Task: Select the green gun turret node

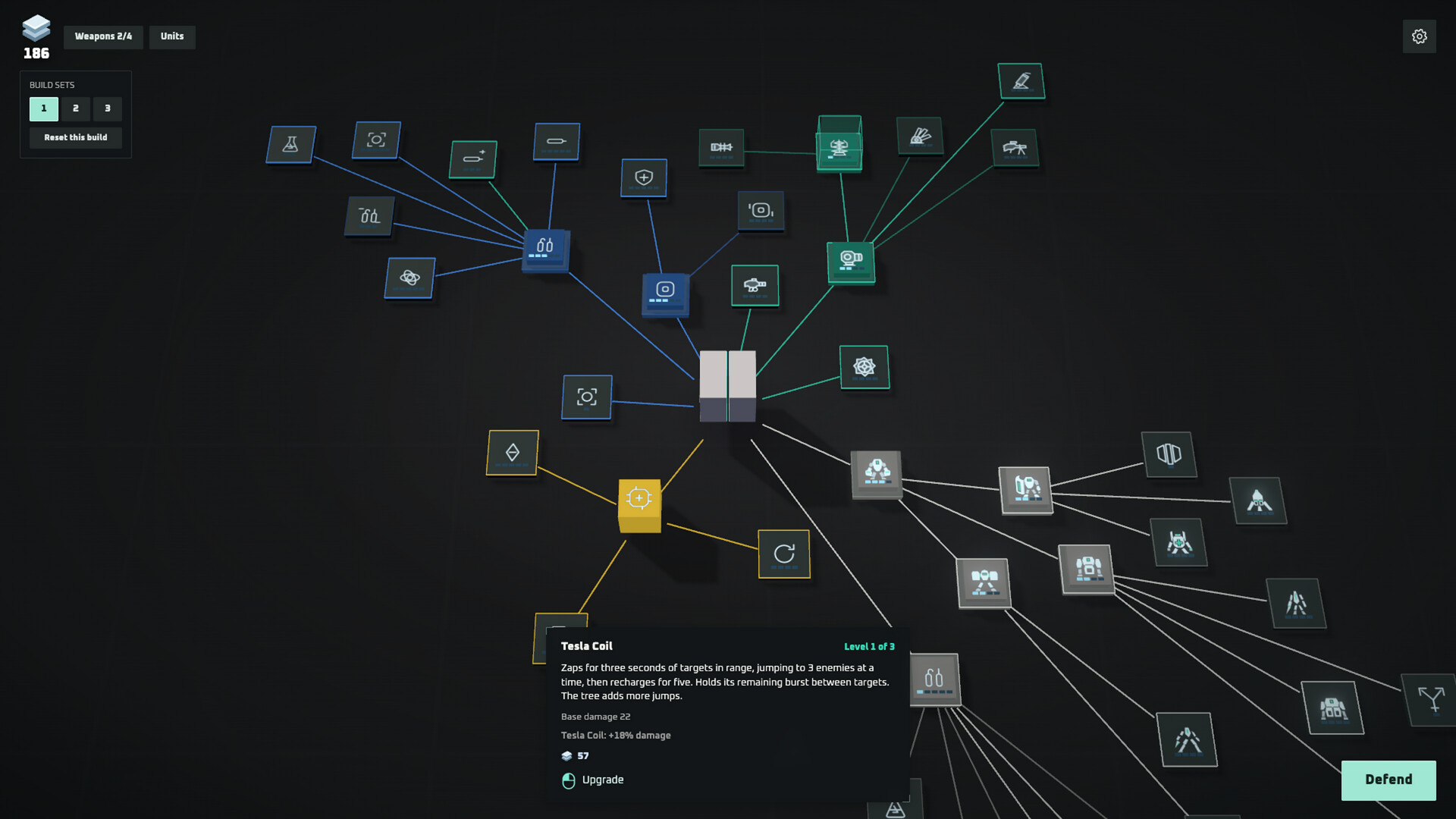Action: tap(755, 285)
